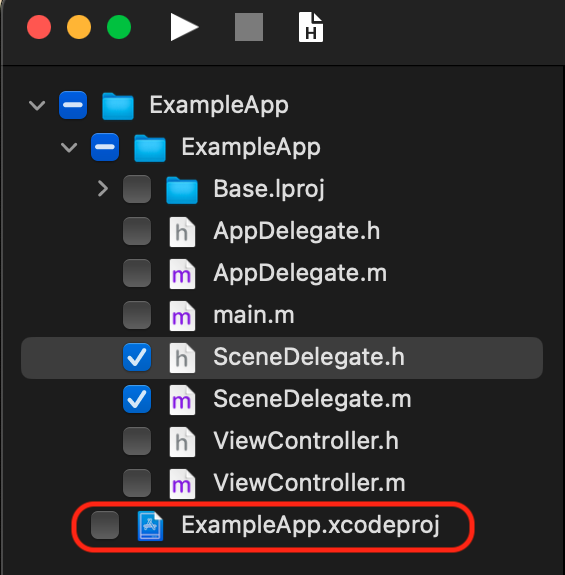565x575 pixels.
Task: Select the ViewController.h file name
Action: (x=306, y=441)
